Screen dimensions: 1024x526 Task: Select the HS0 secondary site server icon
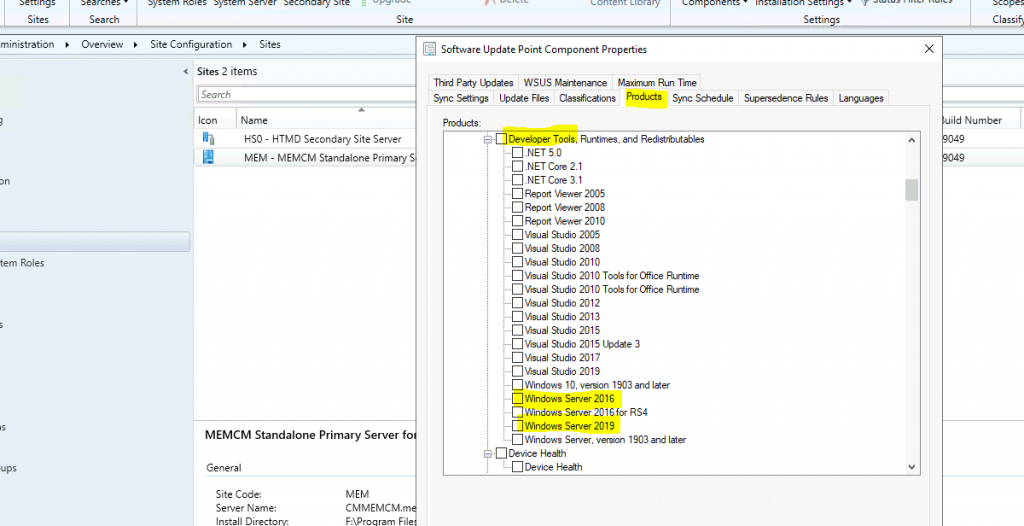pos(208,139)
